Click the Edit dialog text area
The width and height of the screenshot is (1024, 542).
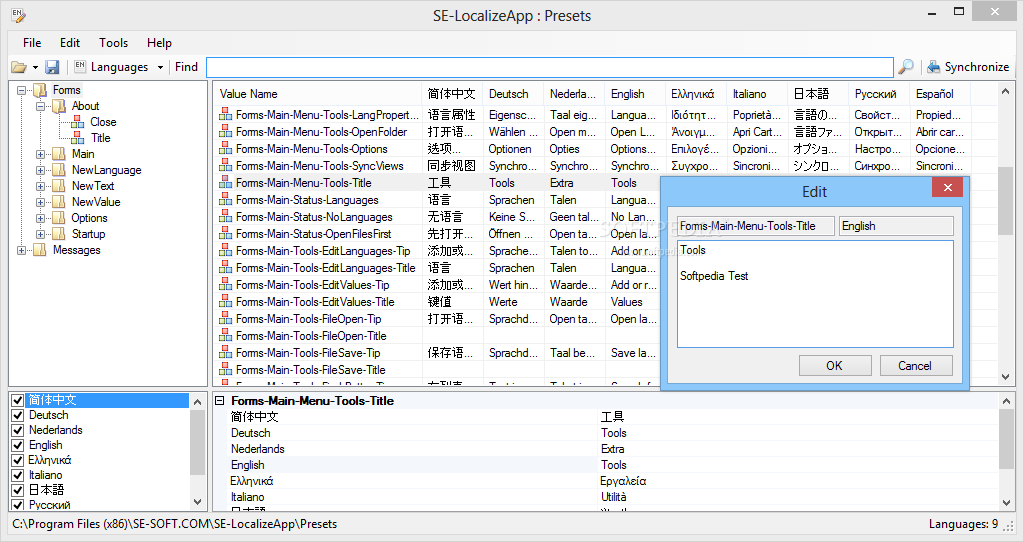815,294
